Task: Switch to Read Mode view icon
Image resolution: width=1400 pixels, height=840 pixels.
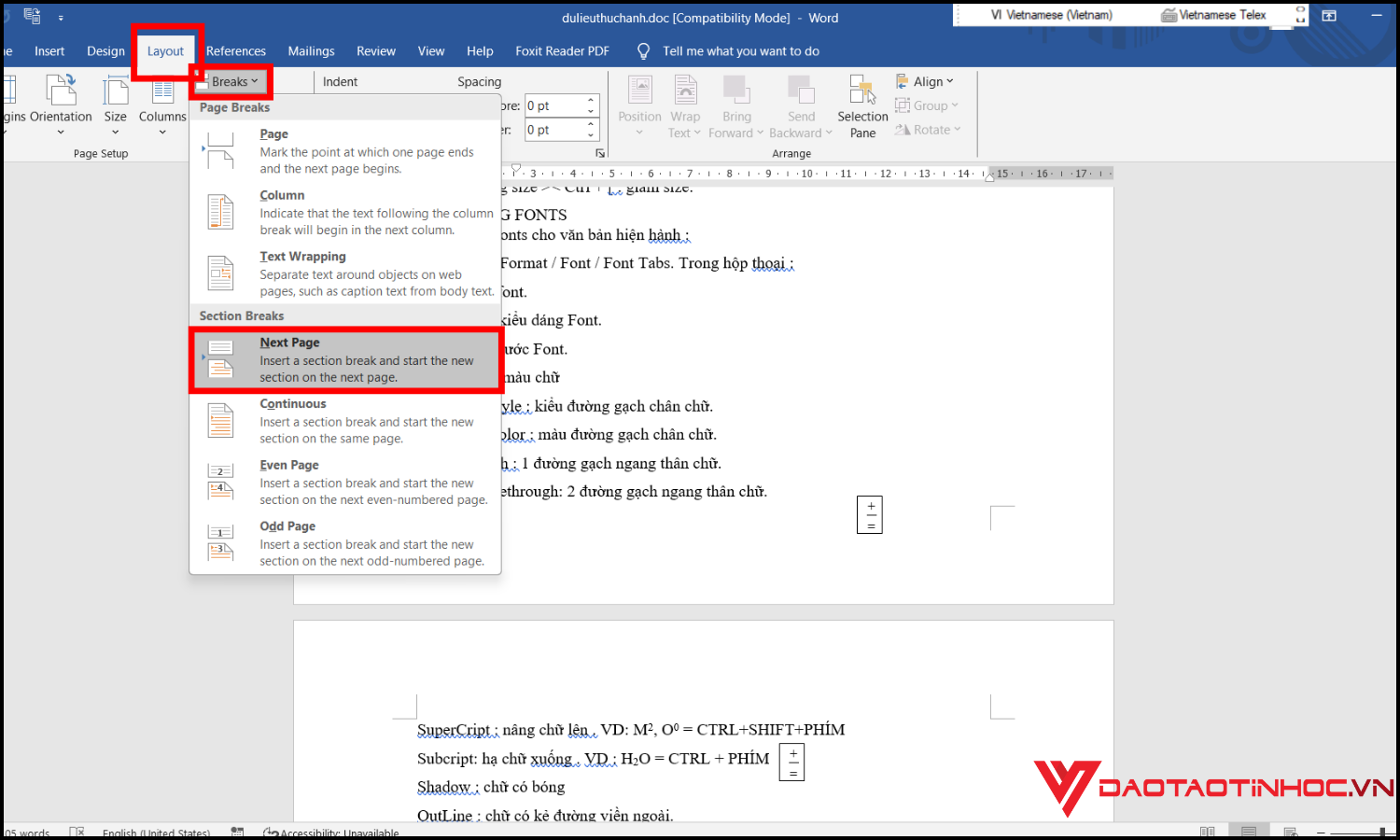Action: tap(1208, 832)
